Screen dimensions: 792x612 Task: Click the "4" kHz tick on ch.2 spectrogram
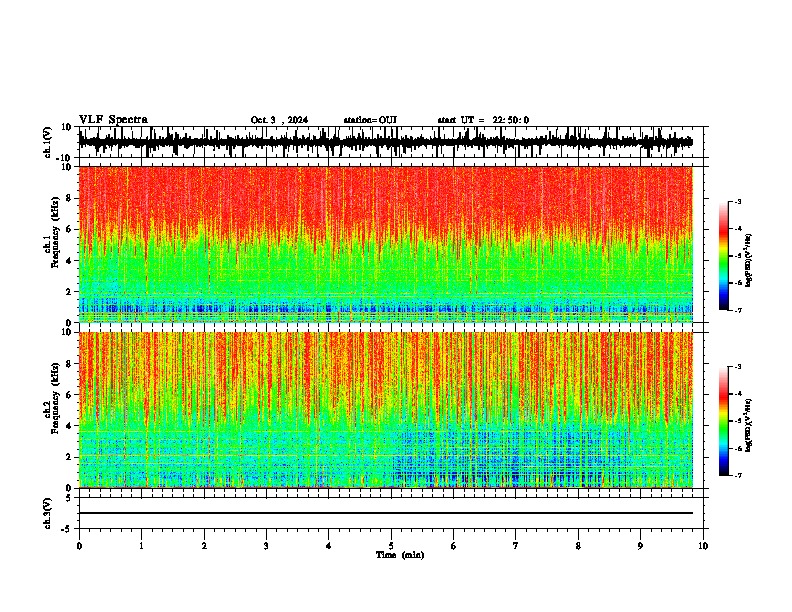69,426
